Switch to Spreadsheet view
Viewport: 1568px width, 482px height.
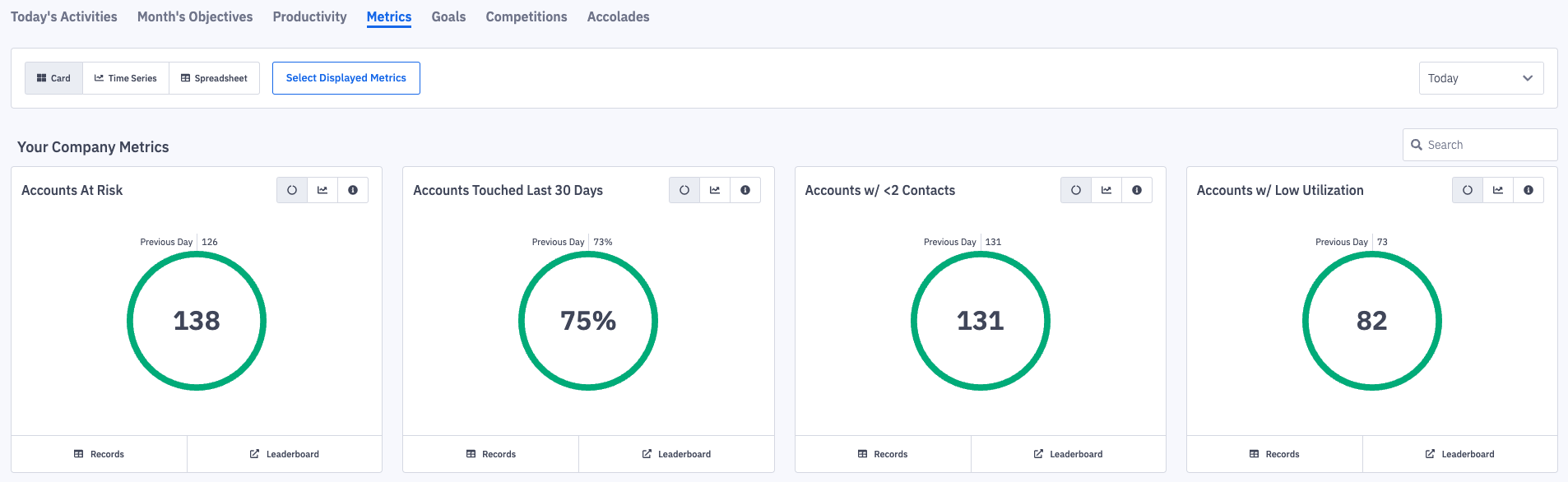(x=214, y=78)
